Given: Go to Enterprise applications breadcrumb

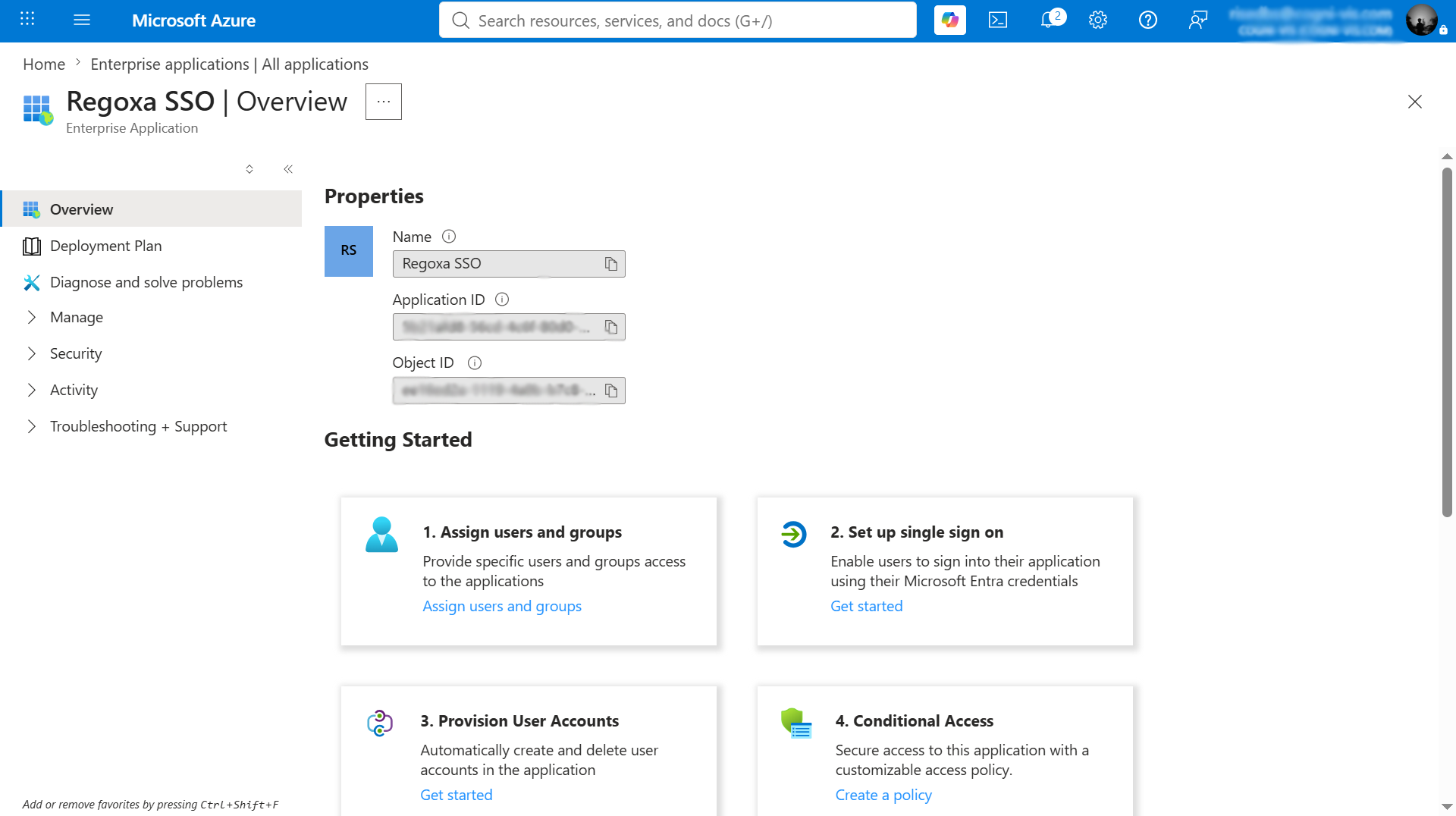Looking at the screenshot, I should click(229, 64).
